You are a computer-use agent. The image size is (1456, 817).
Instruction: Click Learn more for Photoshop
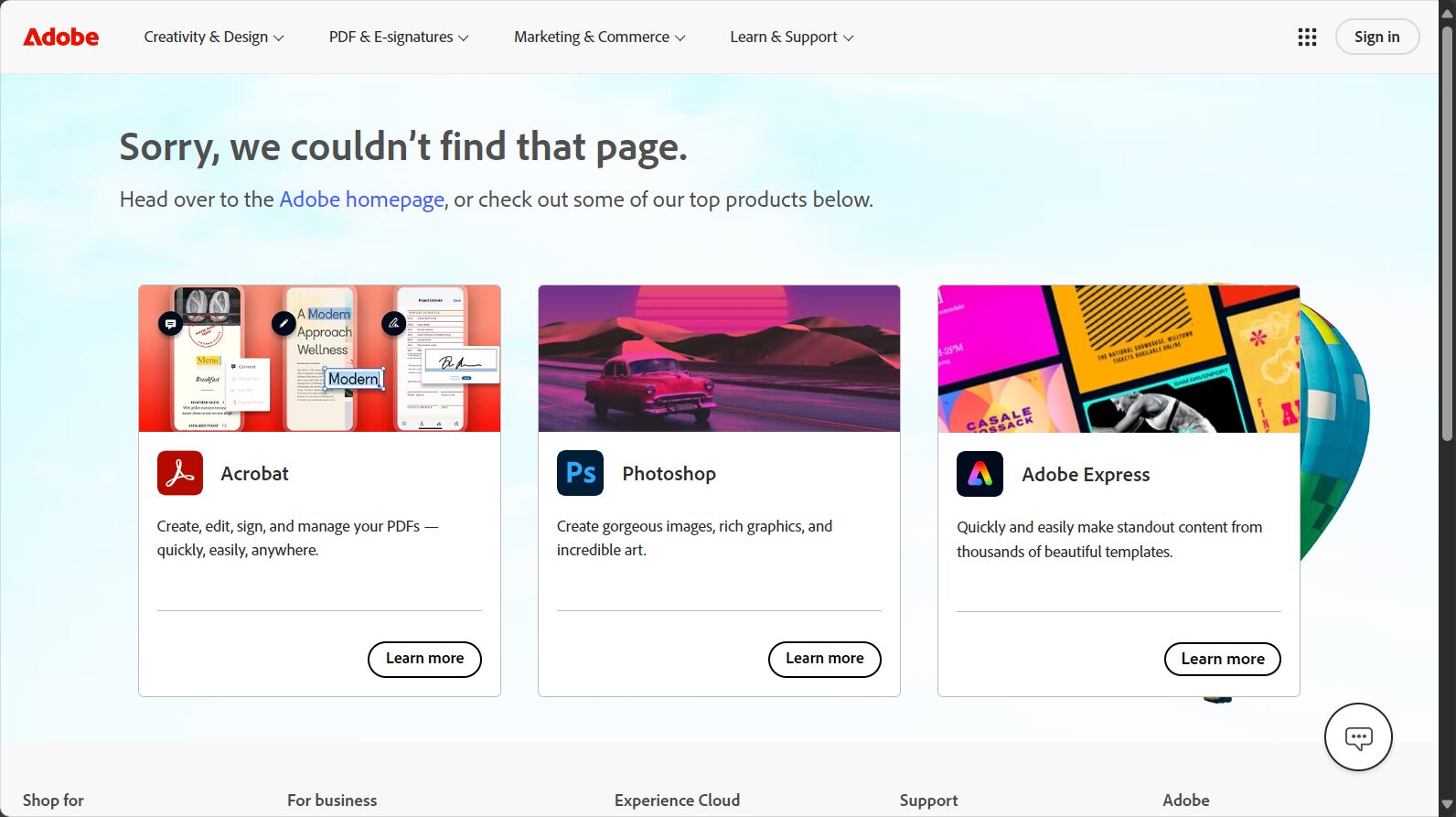(824, 659)
